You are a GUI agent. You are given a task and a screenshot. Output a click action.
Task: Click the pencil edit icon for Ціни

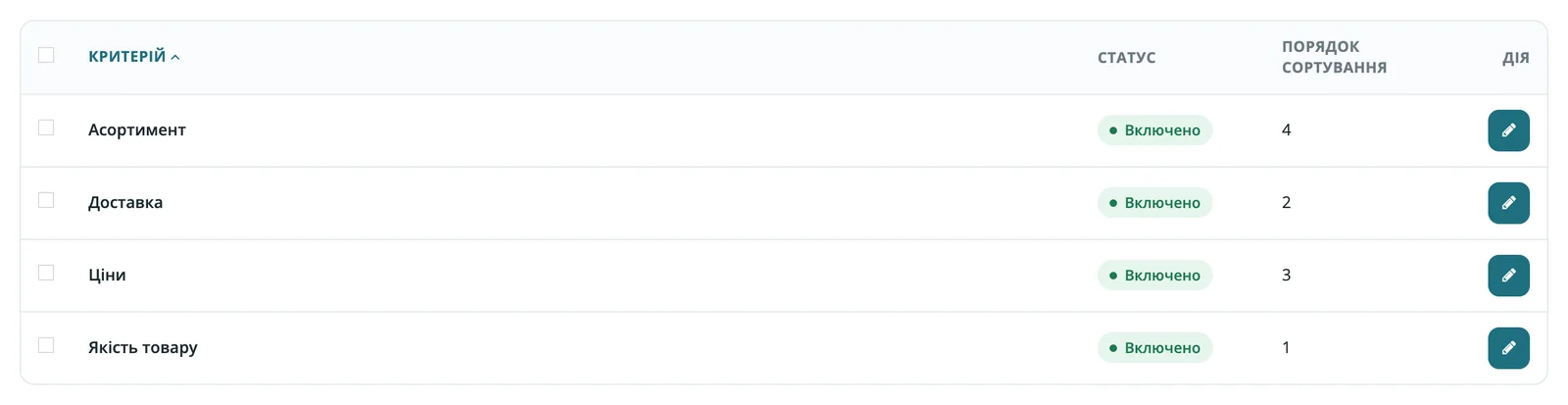pos(1508,276)
